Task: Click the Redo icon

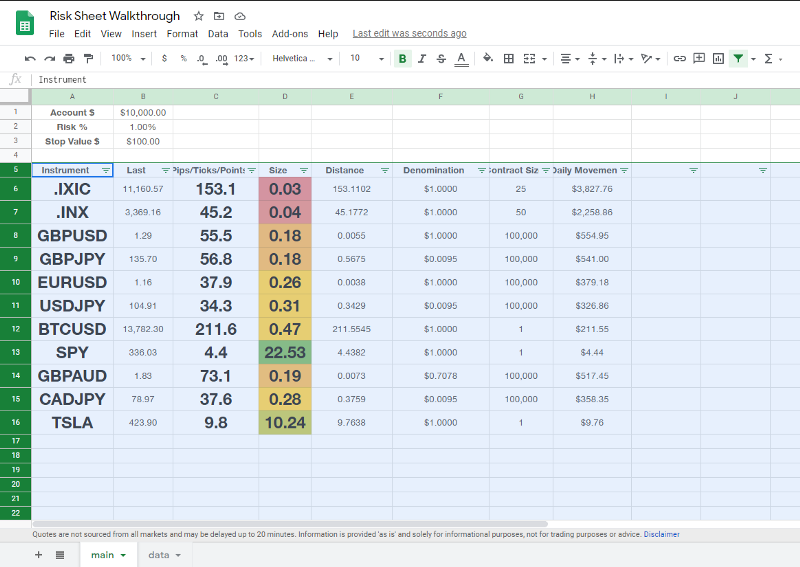Action: (x=49, y=59)
